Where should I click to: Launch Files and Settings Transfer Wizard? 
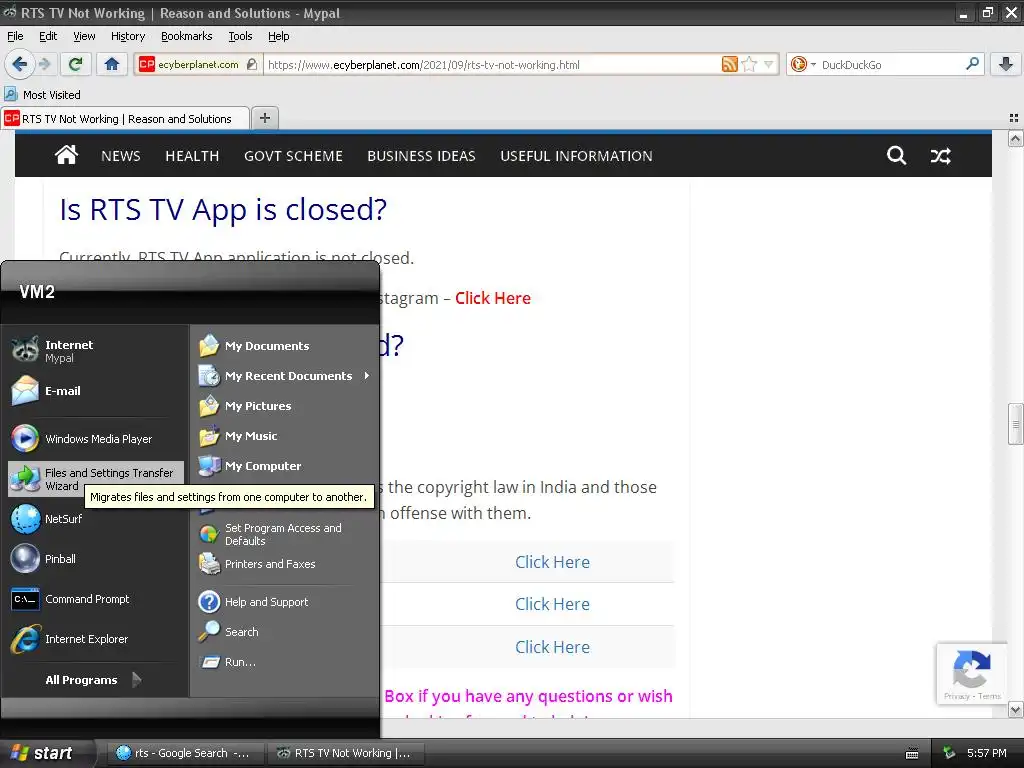(x=97, y=479)
